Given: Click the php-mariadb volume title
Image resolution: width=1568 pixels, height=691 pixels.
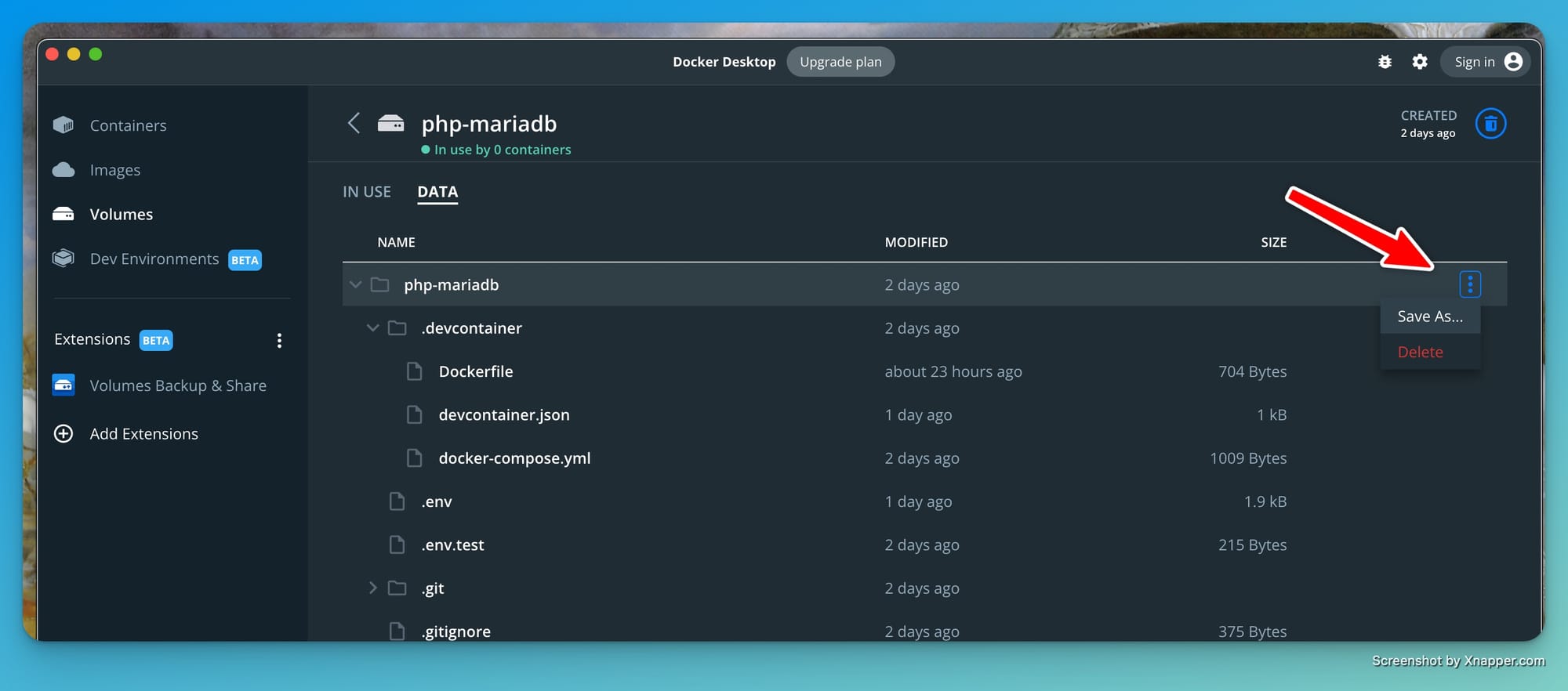Looking at the screenshot, I should click(x=489, y=123).
